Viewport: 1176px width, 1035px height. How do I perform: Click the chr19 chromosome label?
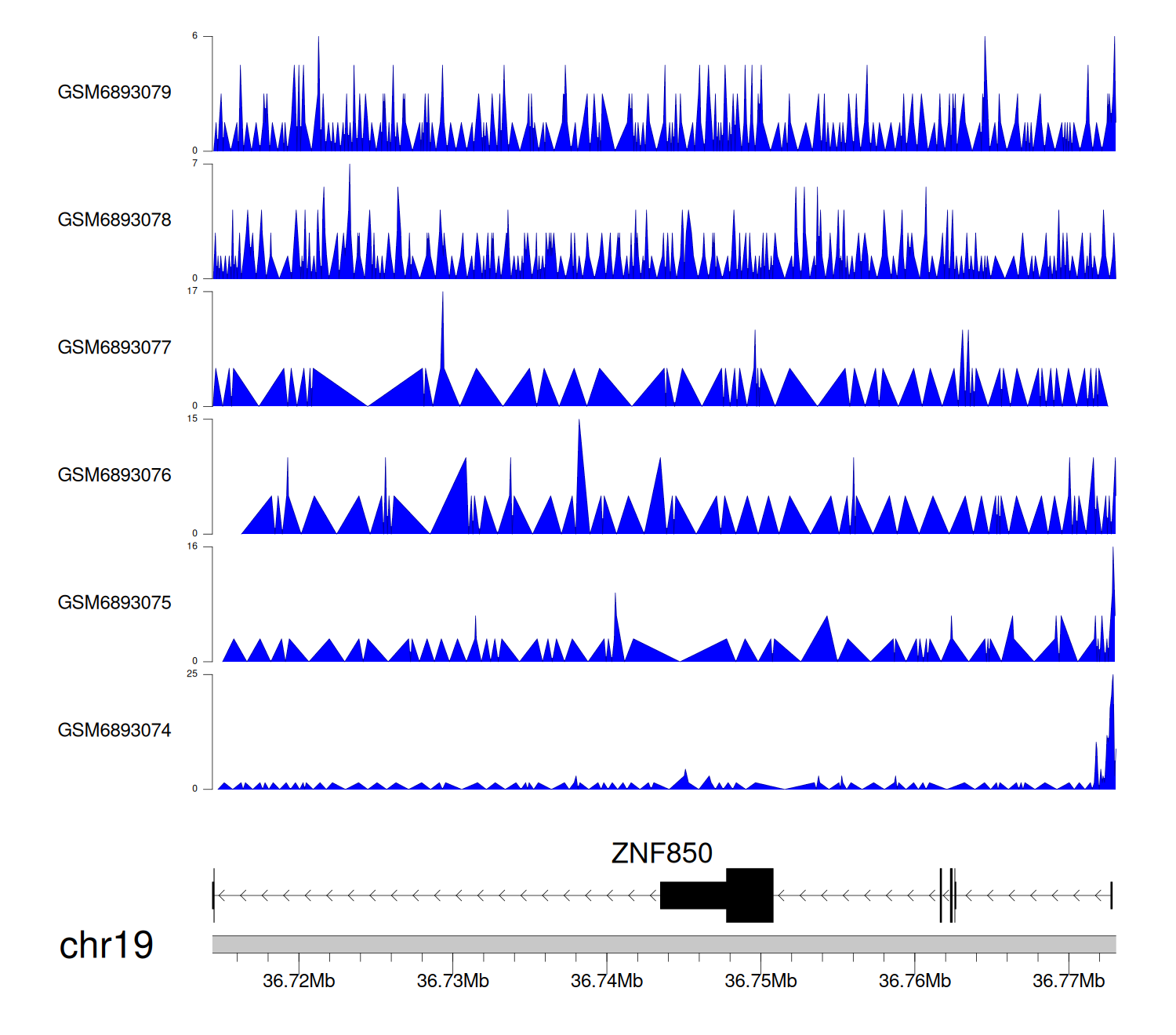(x=106, y=946)
